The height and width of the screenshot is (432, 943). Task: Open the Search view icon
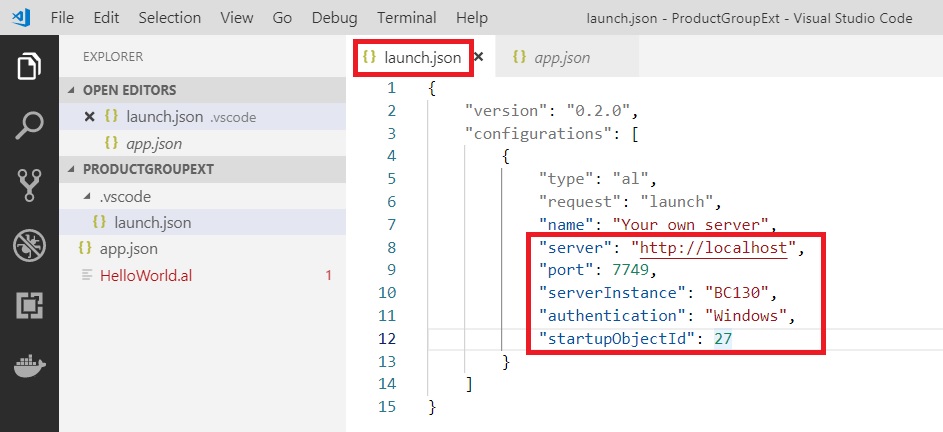pyautogui.click(x=29, y=125)
